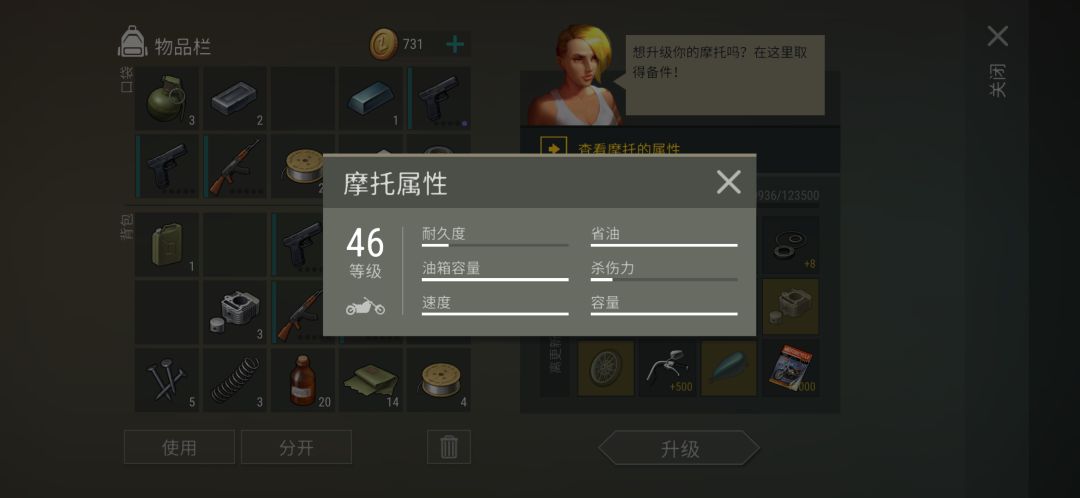Select the motorcycle wheel part slot
This screenshot has width=1080, height=498.
point(606,369)
